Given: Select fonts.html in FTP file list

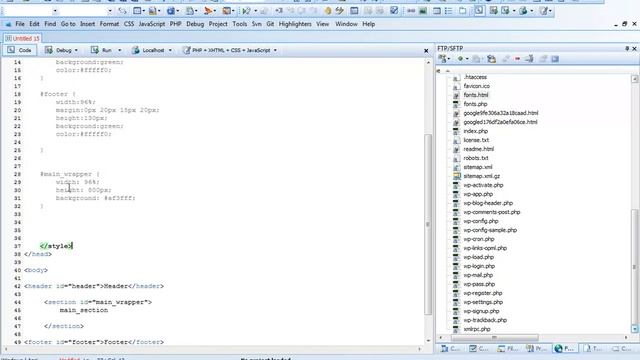Looking at the screenshot, I should point(476,95).
